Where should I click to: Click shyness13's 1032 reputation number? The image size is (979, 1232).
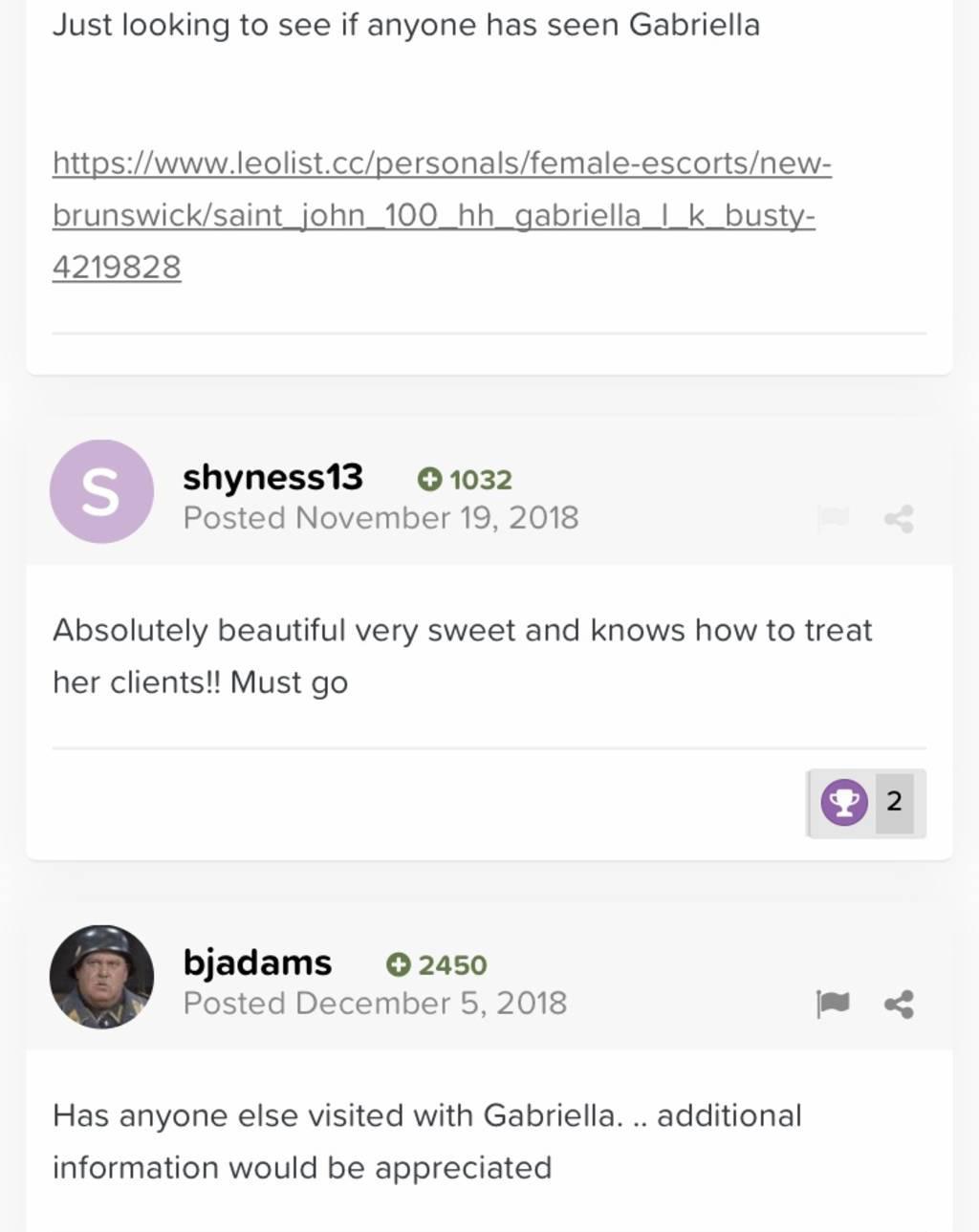point(480,480)
